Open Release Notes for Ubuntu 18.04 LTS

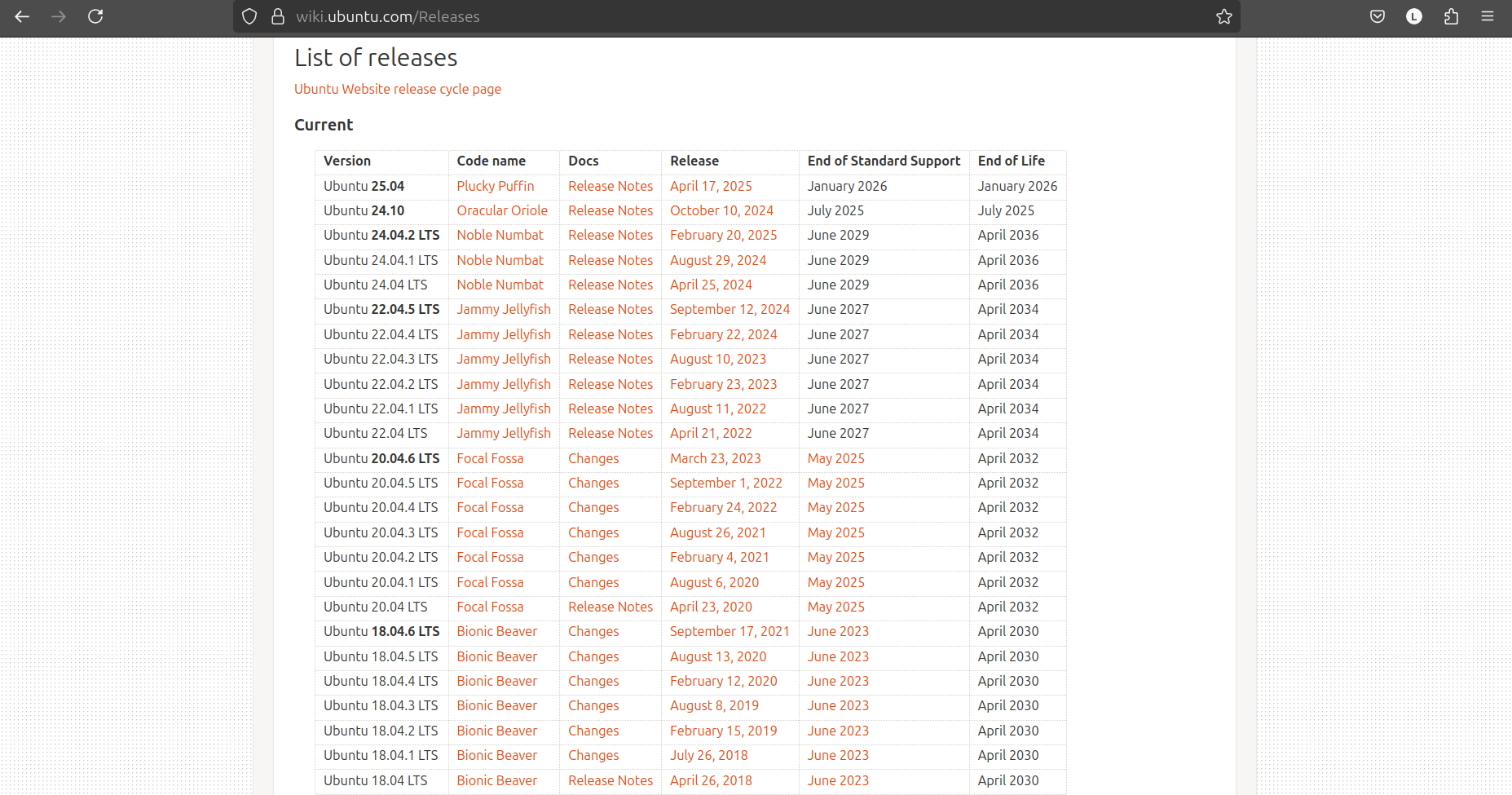(x=611, y=780)
